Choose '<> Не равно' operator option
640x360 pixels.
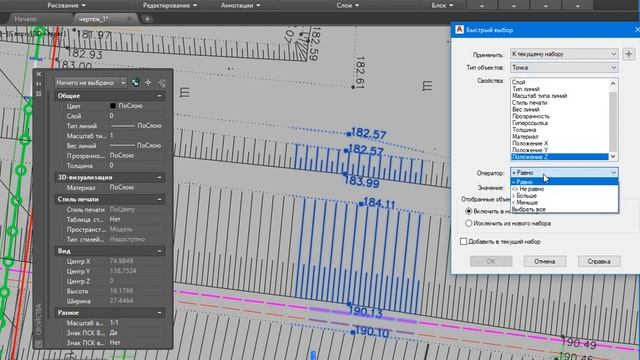pyautogui.click(x=564, y=189)
